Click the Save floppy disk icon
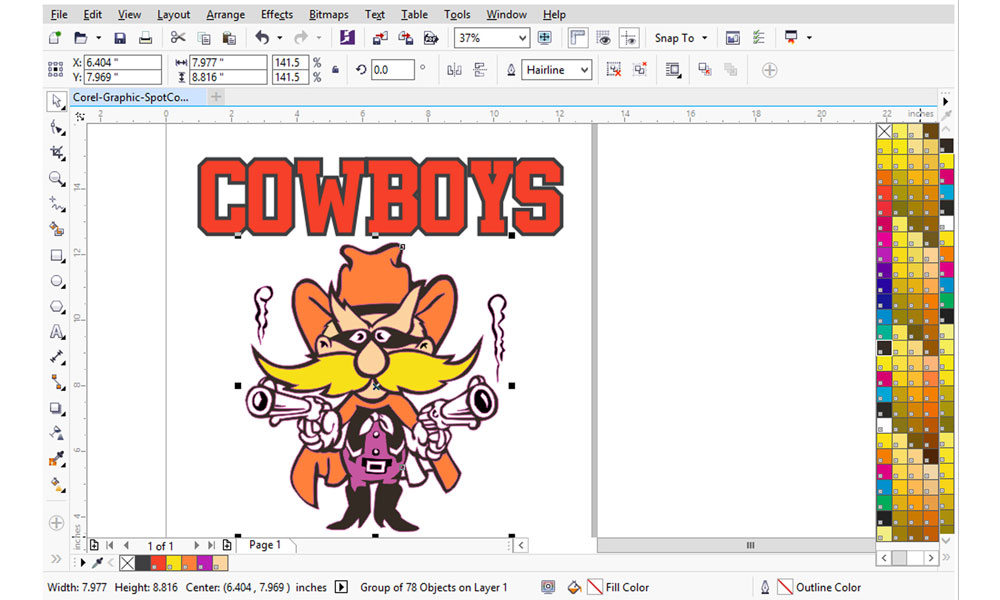This screenshot has width=1000, height=600. click(x=119, y=38)
